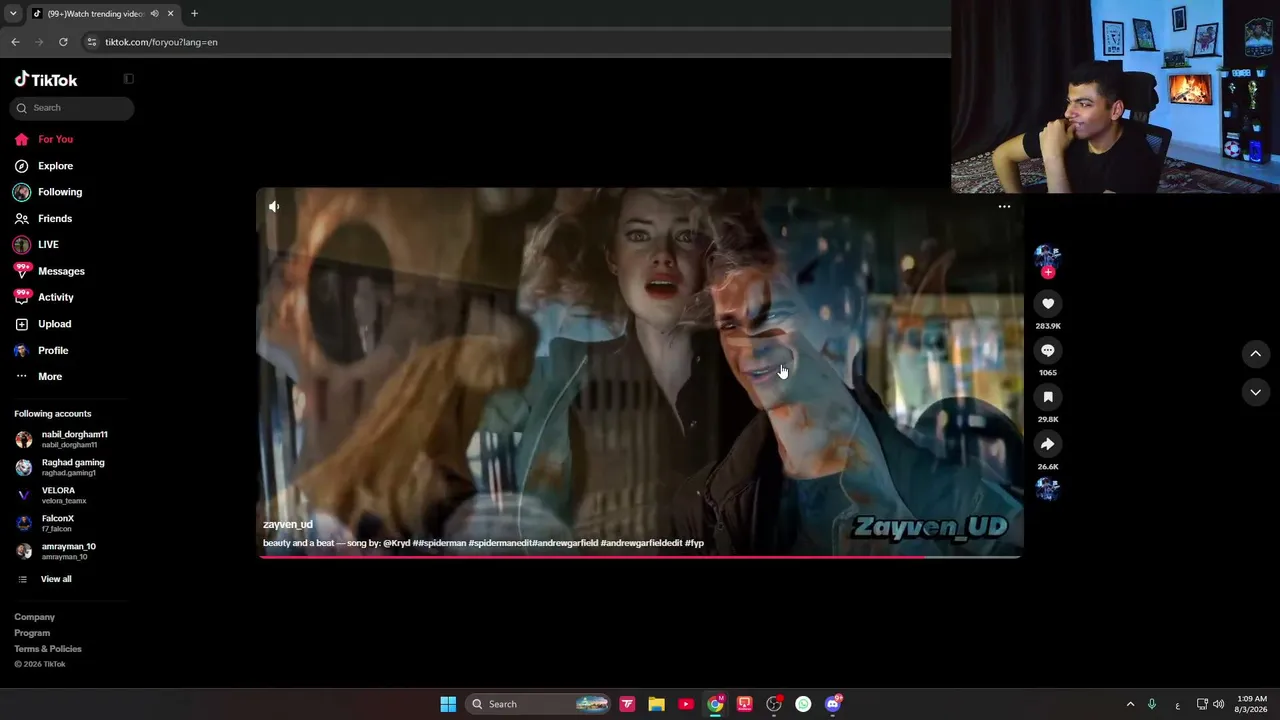Click the tiktok.com address bar URL
1280x720 pixels.
[161, 42]
